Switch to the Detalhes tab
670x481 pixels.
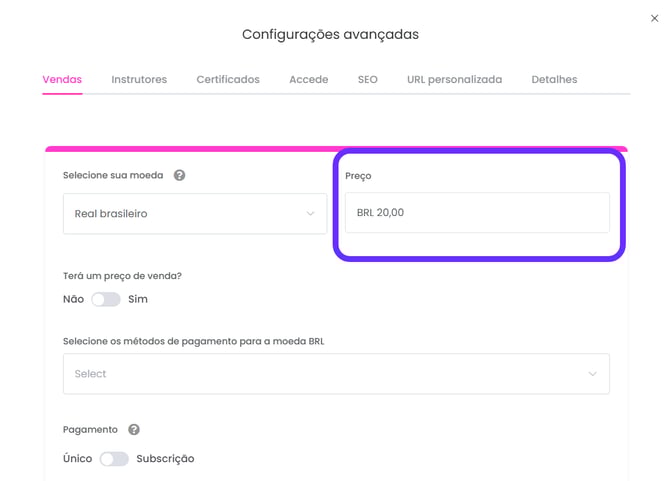[x=554, y=79]
